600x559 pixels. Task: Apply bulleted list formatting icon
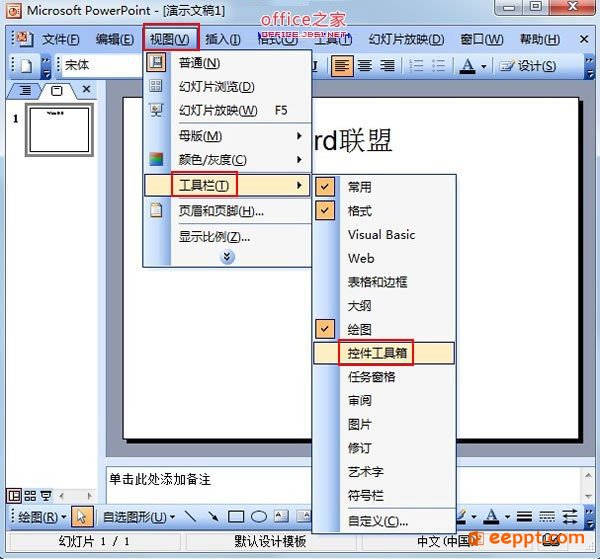pos(439,66)
